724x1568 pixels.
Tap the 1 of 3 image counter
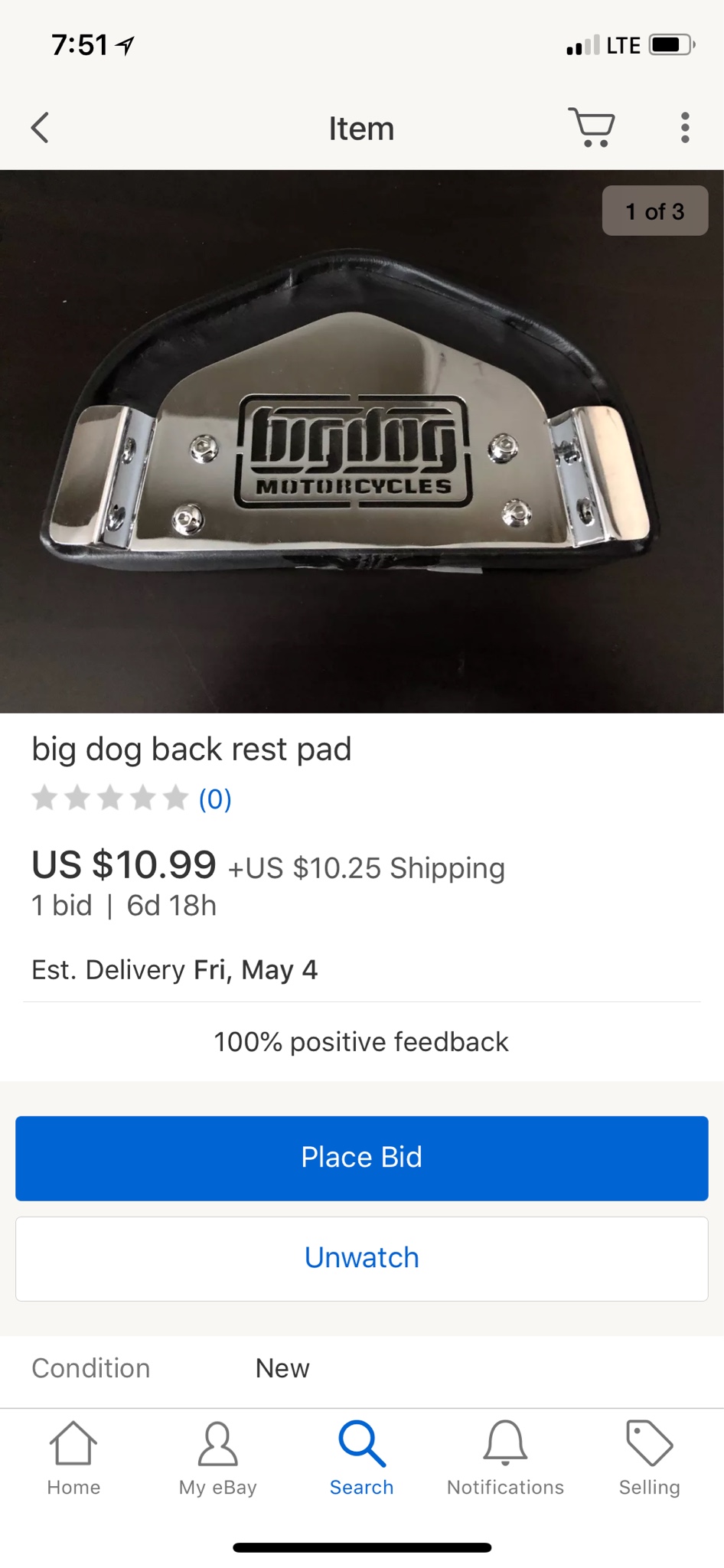[x=654, y=211]
